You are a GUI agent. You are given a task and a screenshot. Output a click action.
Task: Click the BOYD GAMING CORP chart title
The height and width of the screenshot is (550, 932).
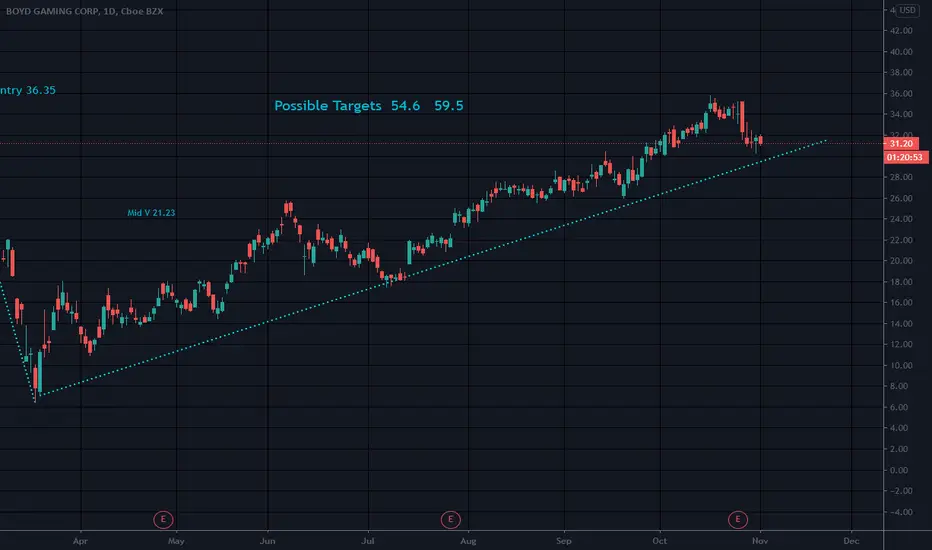click(x=84, y=11)
